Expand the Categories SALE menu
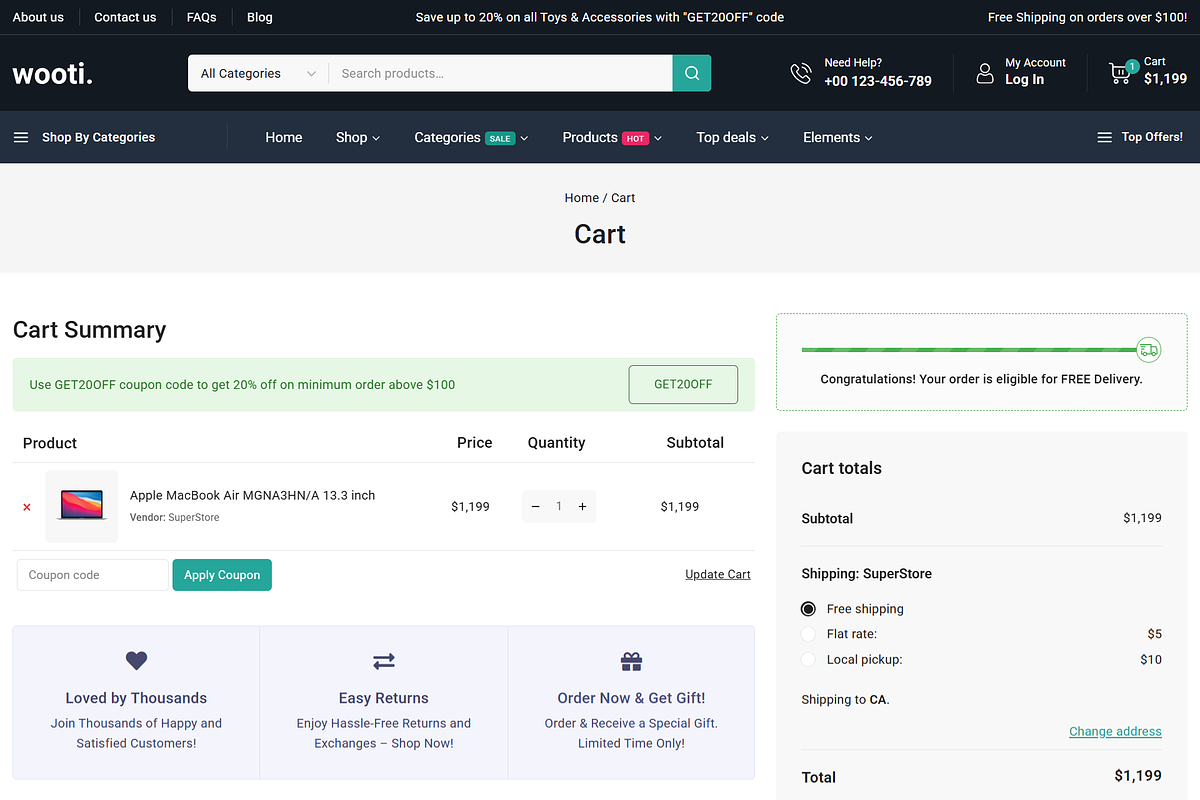 471,138
